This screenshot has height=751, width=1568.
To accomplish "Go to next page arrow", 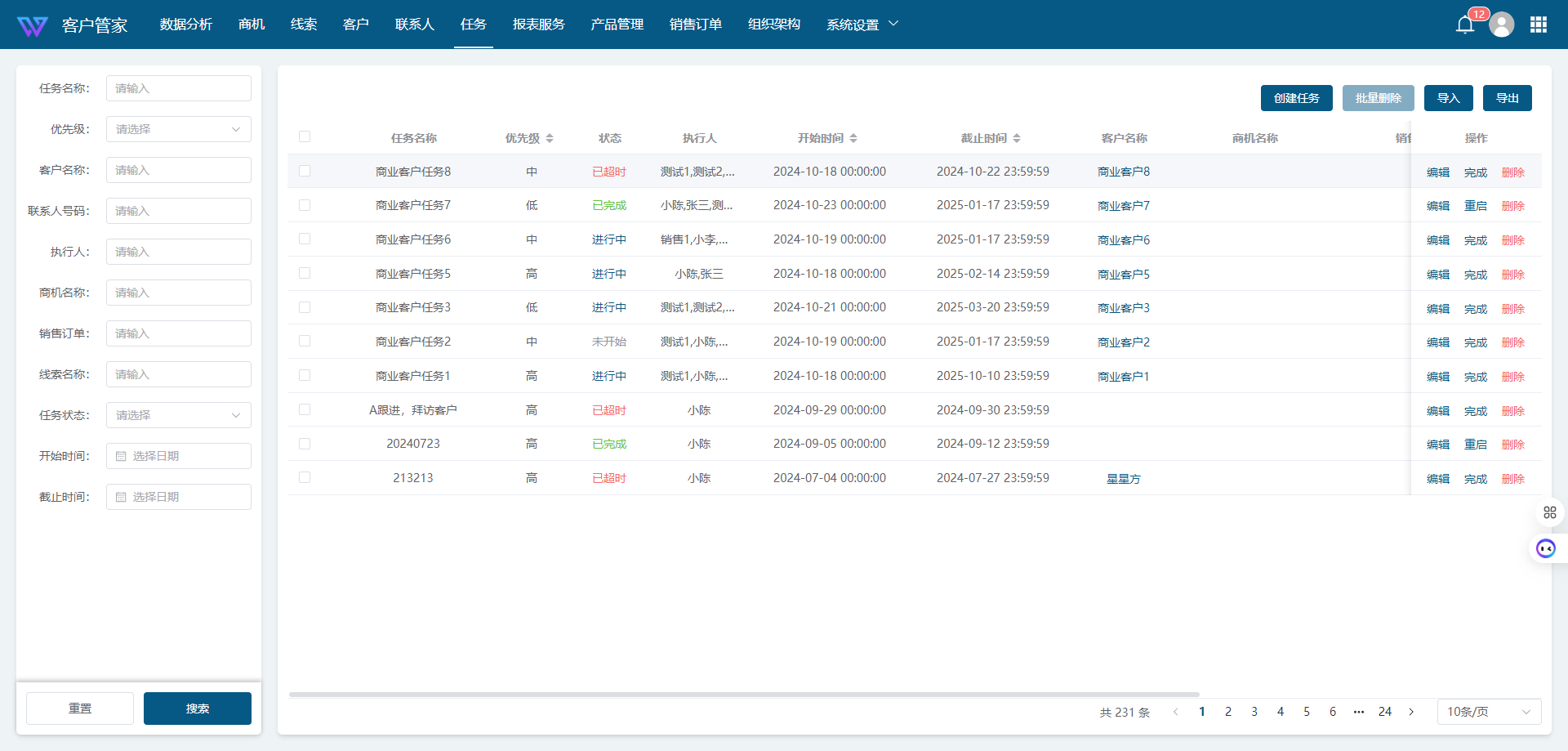I will pos(1411,712).
